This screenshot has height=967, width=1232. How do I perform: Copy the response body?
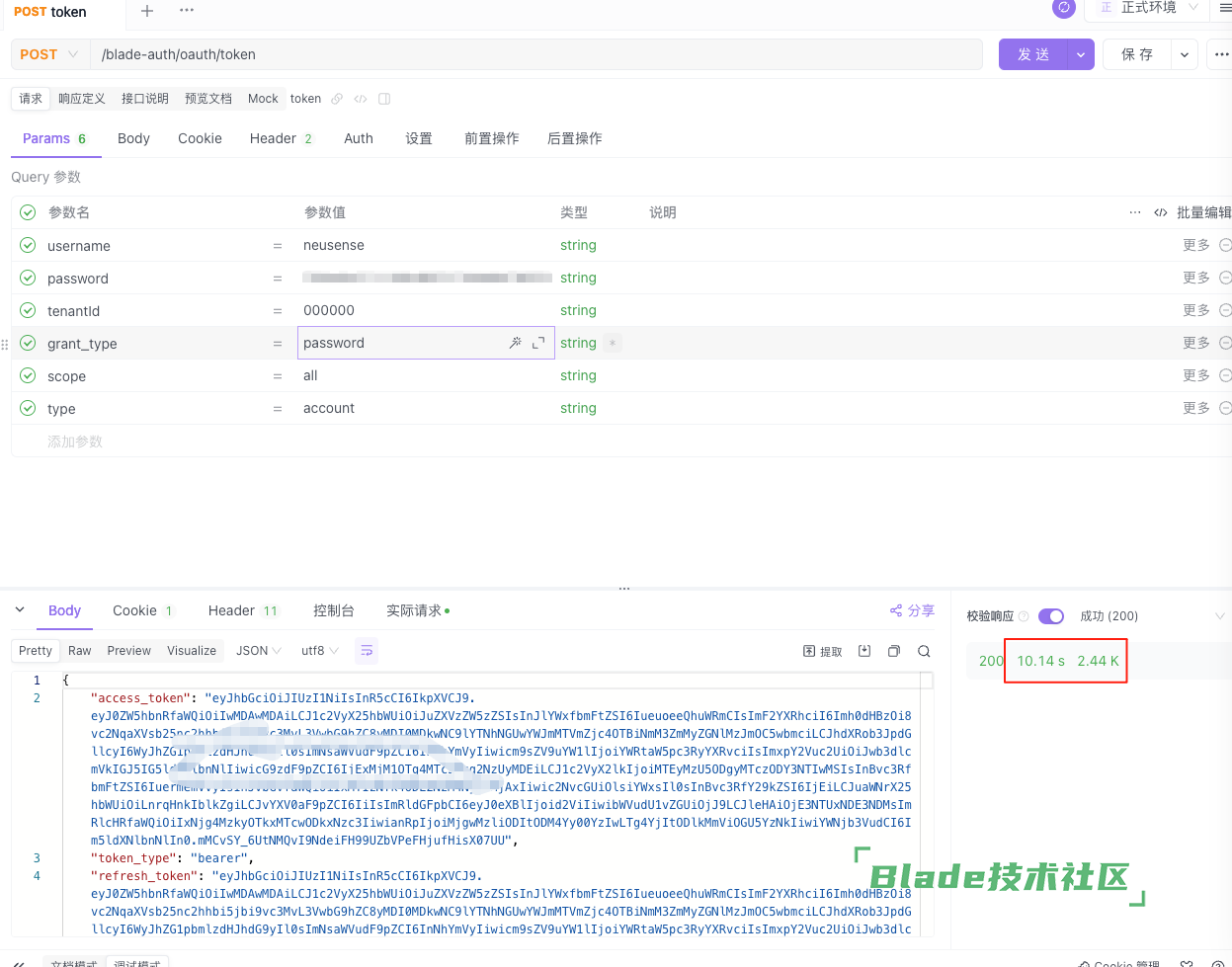click(894, 651)
